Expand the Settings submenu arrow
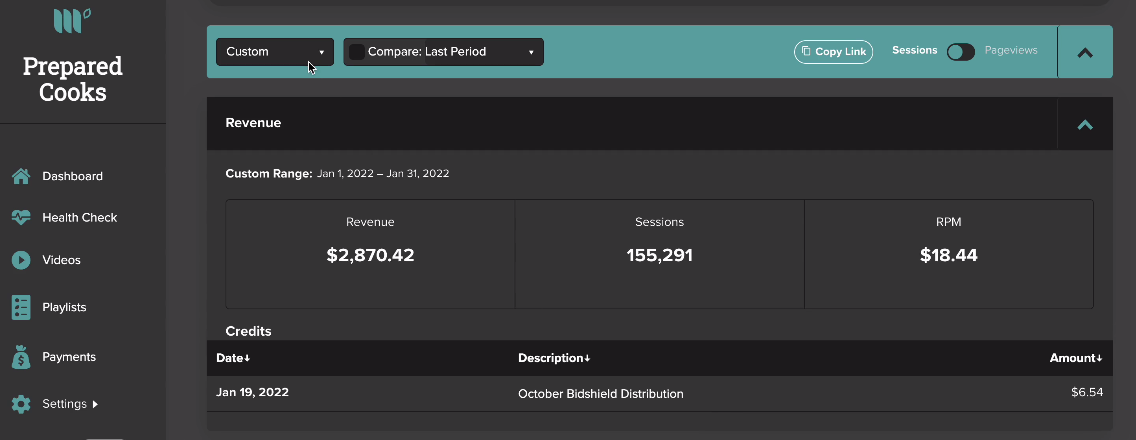This screenshot has width=1136, height=440. 95,404
